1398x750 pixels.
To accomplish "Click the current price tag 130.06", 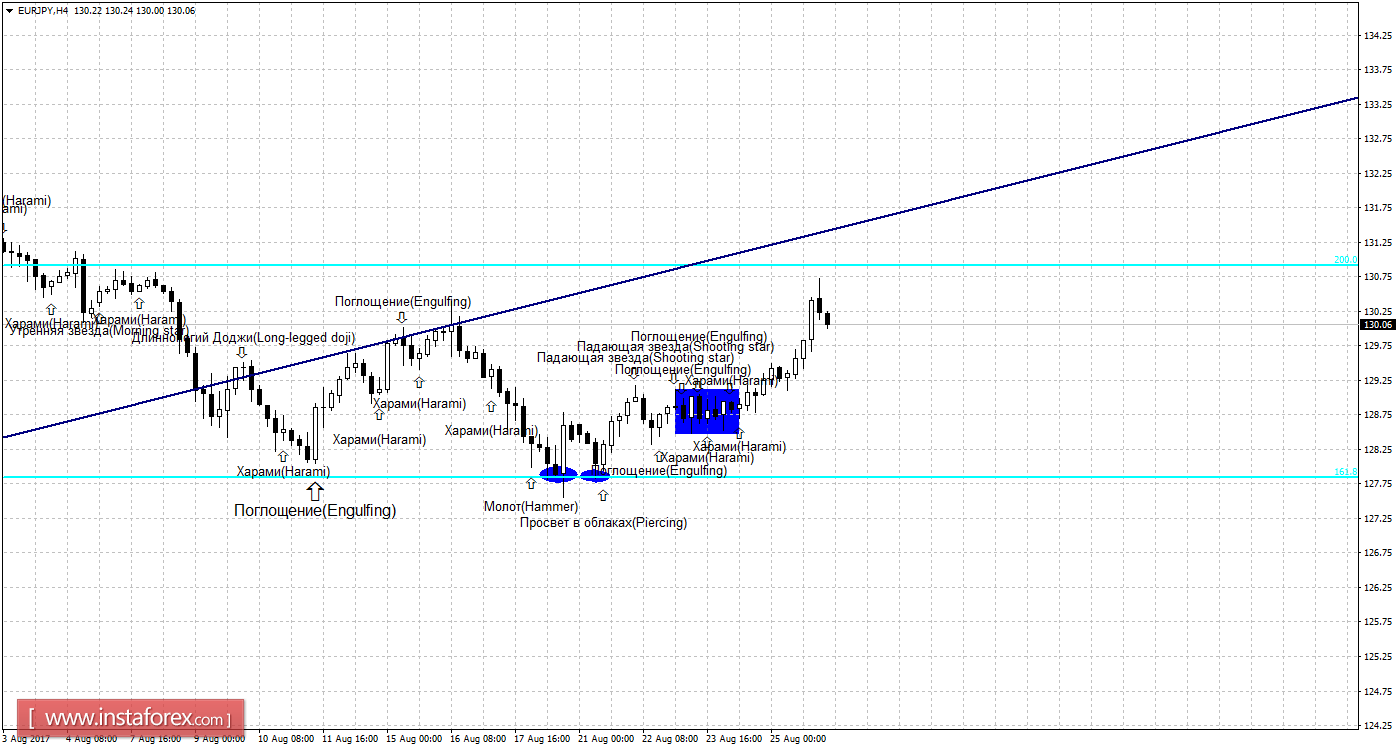I will point(1379,324).
